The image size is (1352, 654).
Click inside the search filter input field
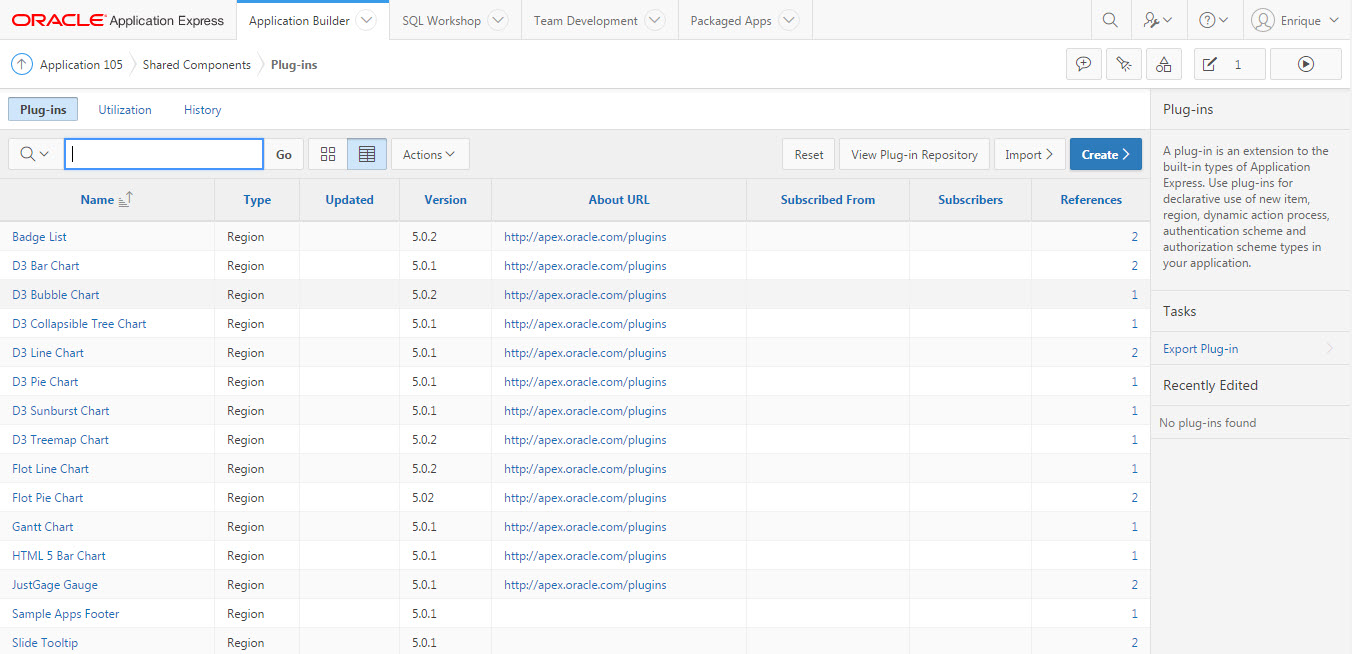click(163, 154)
